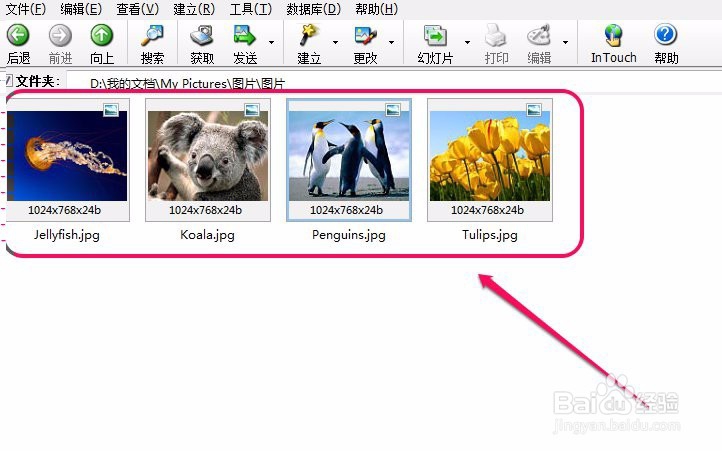This screenshot has width=722, height=451.
Task: Click image type badge on Penguins thumbnail
Action: click(x=393, y=110)
